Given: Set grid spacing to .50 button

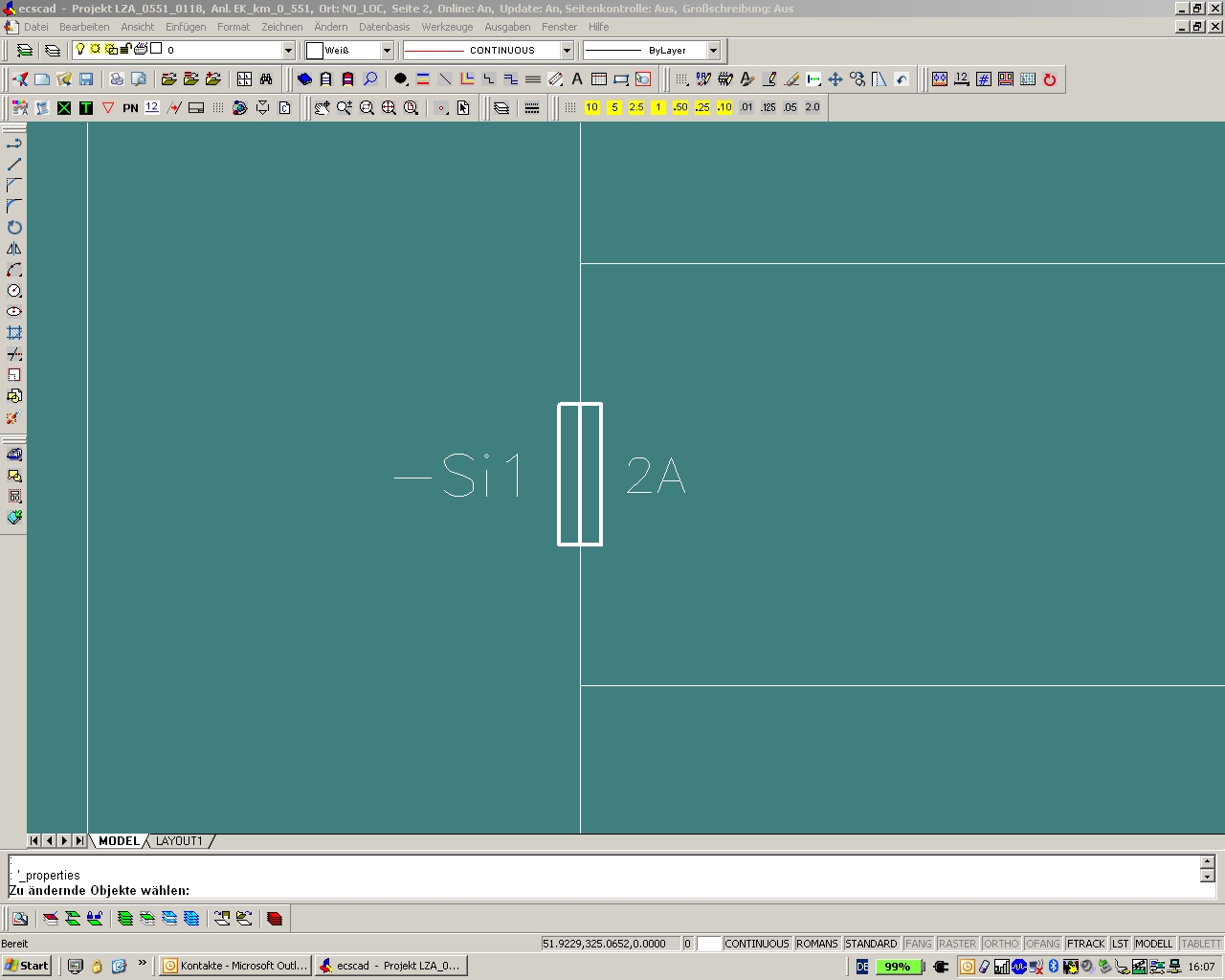Looking at the screenshot, I should (x=680, y=108).
